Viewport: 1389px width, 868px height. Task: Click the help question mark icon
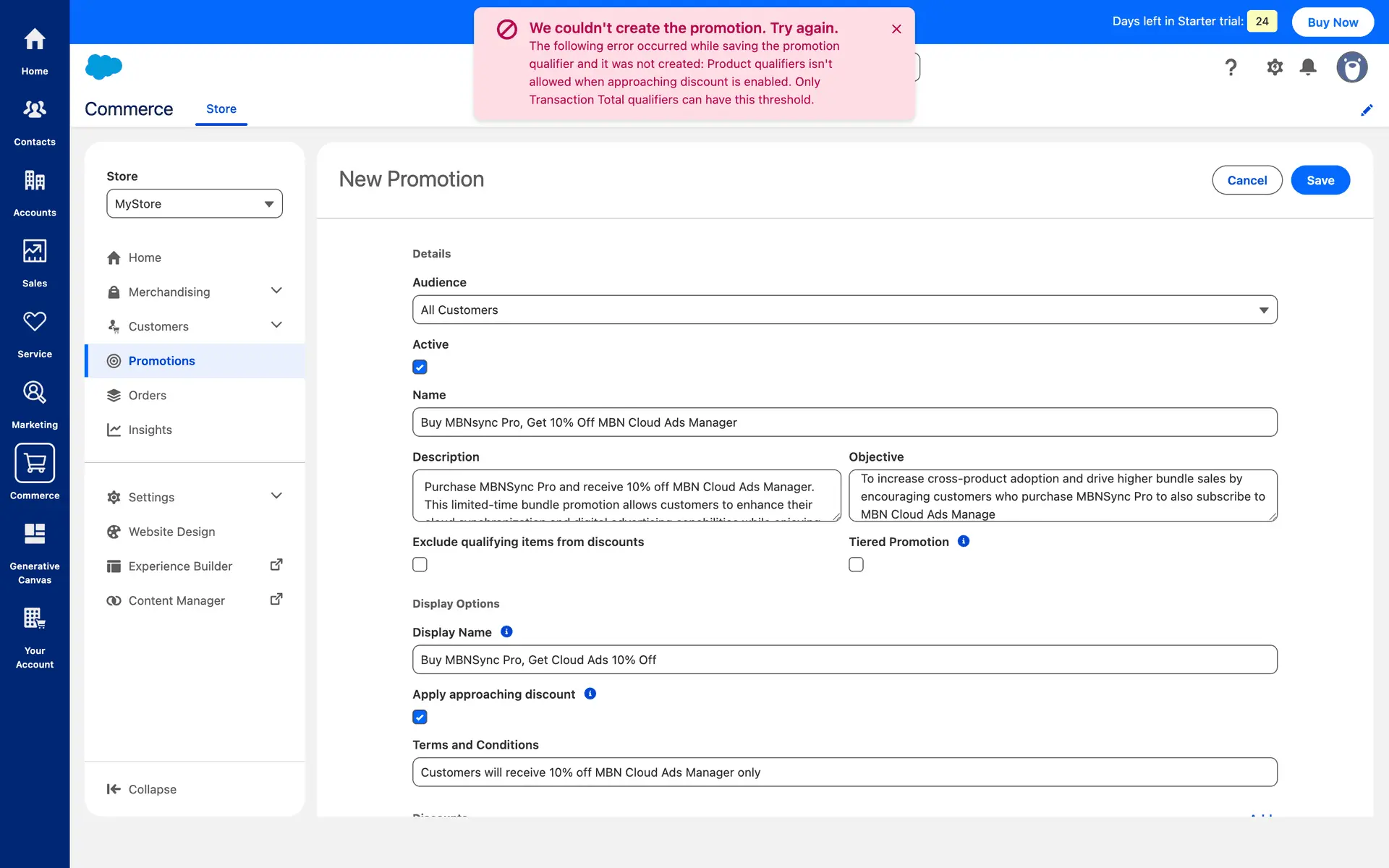click(1231, 67)
